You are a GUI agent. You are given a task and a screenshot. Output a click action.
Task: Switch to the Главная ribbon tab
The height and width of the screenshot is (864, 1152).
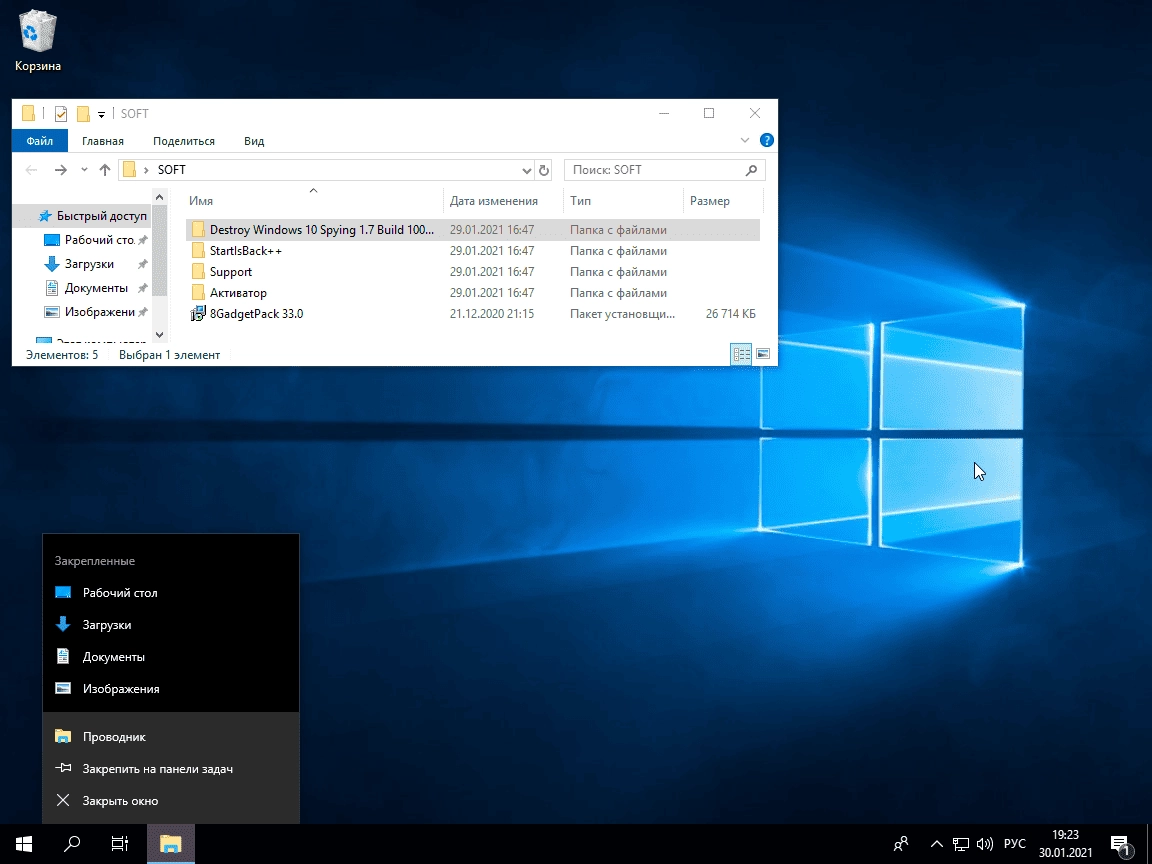(x=103, y=140)
